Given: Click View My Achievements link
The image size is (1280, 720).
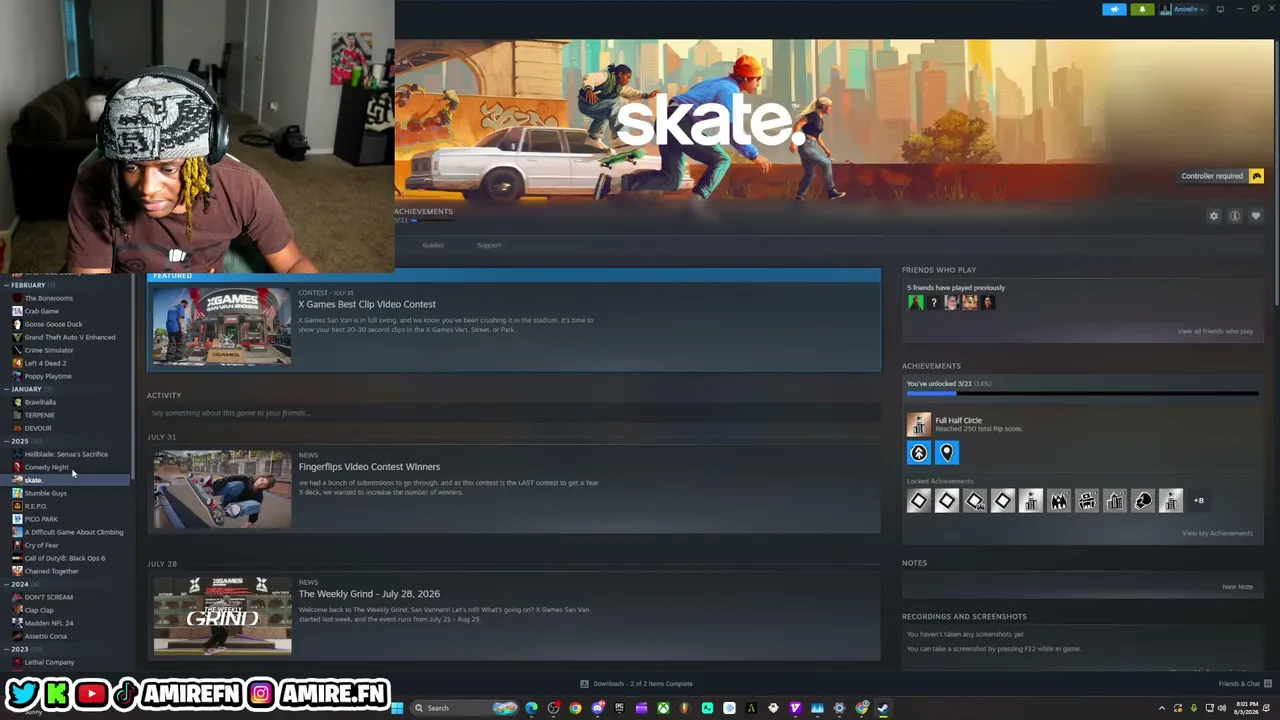Looking at the screenshot, I should (x=1217, y=533).
